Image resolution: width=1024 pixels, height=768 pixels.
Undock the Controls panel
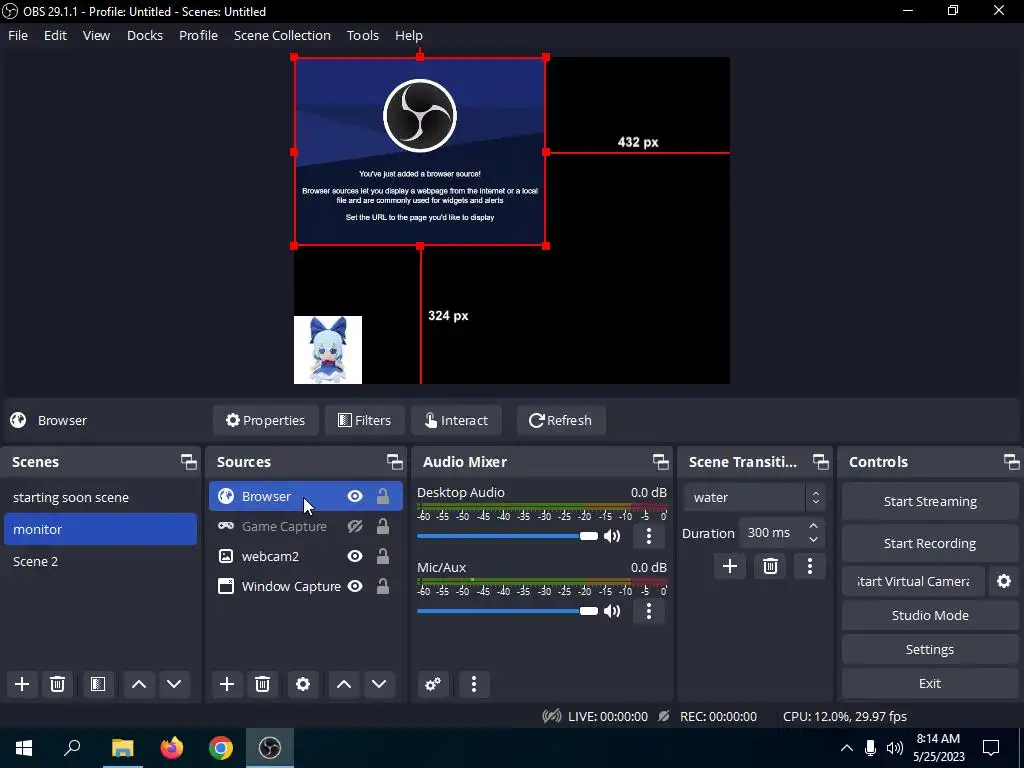(1012, 462)
